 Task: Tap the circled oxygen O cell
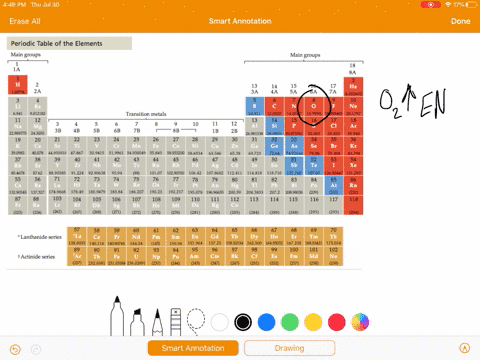tap(313, 106)
